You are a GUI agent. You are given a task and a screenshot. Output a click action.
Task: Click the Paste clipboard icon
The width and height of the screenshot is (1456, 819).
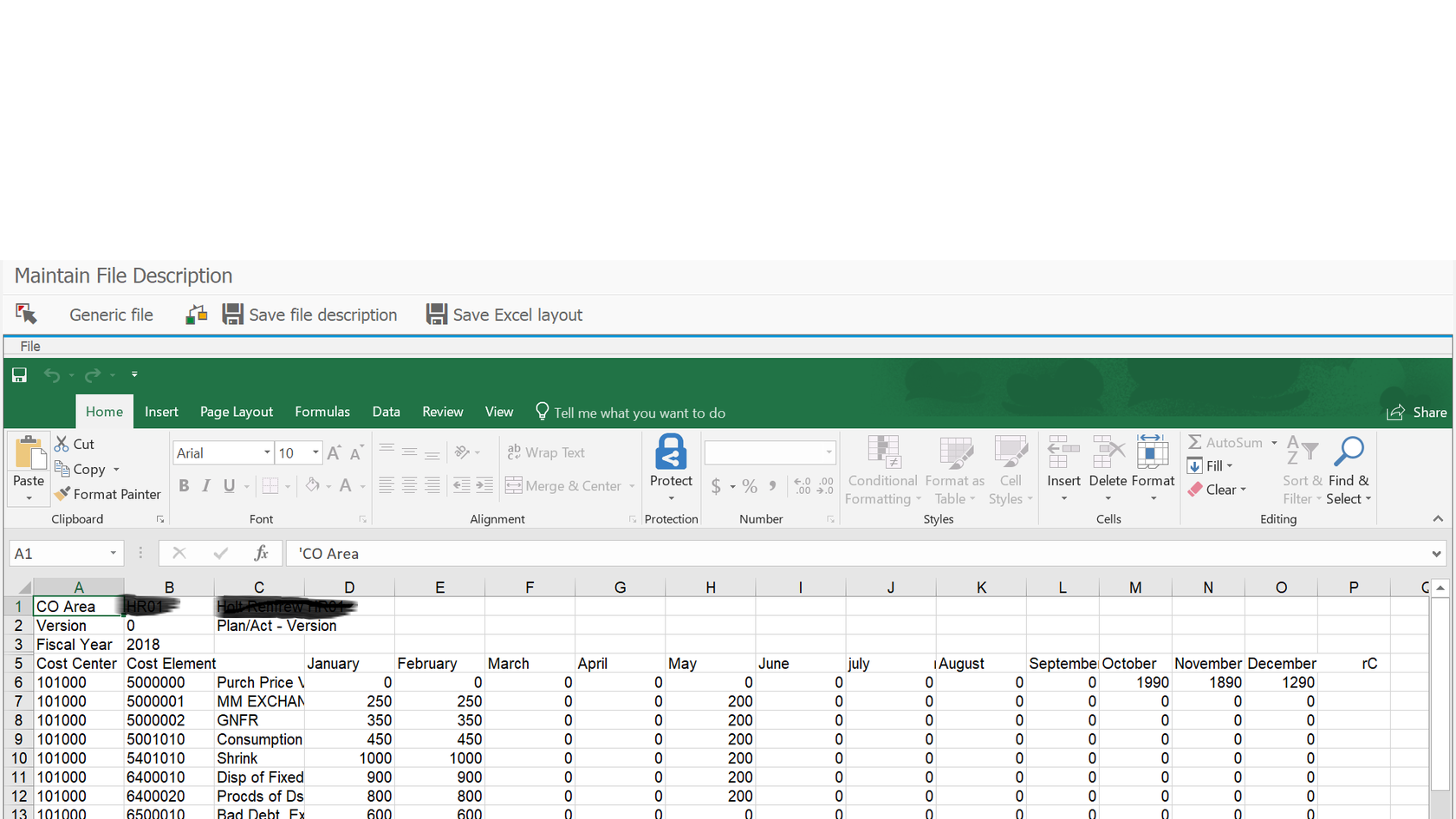point(29,452)
